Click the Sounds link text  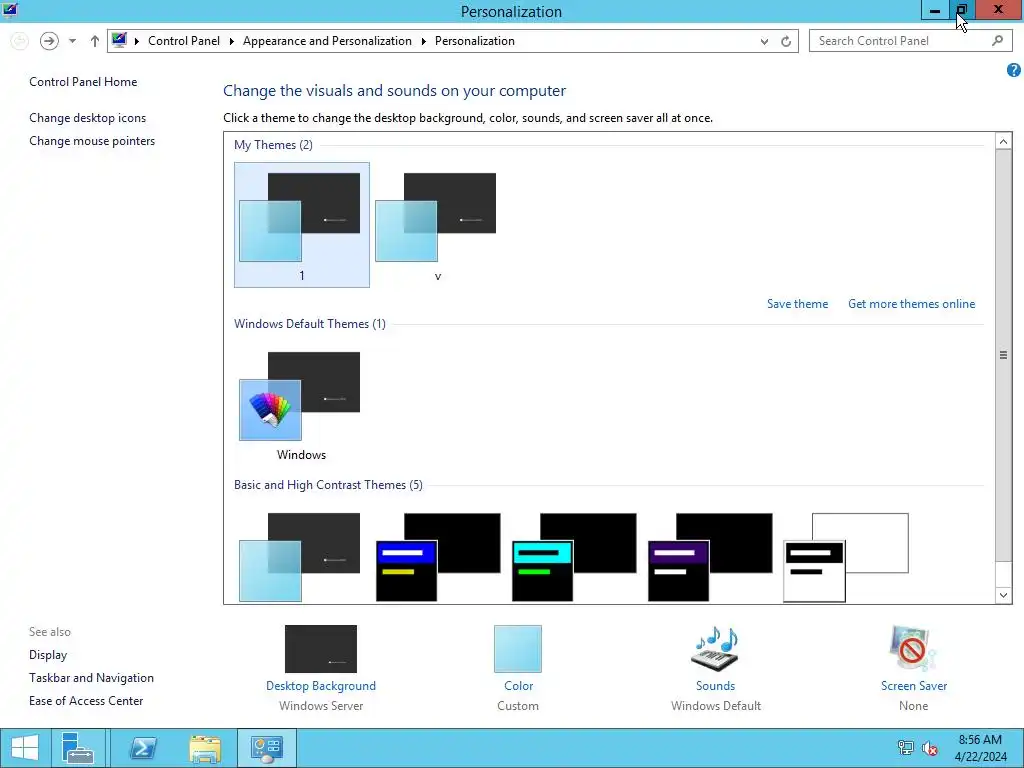[715, 686]
